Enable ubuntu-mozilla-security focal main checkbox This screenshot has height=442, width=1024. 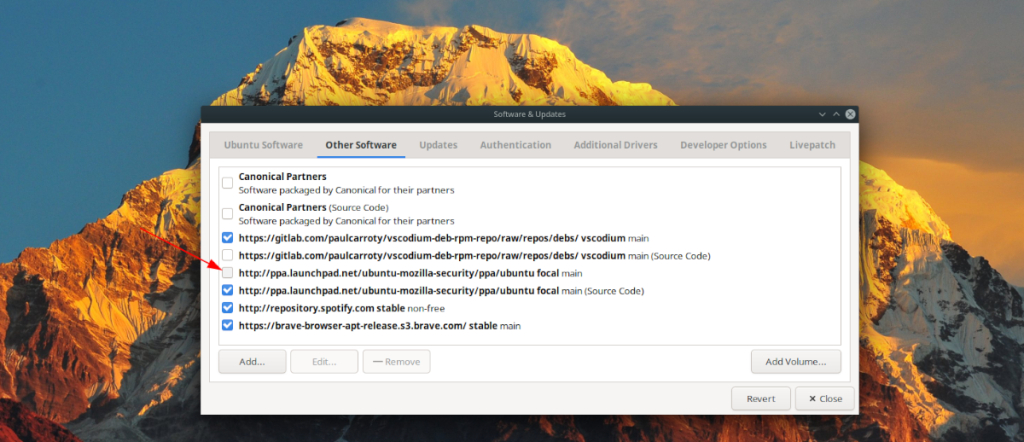pyautogui.click(x=227, y=273)
